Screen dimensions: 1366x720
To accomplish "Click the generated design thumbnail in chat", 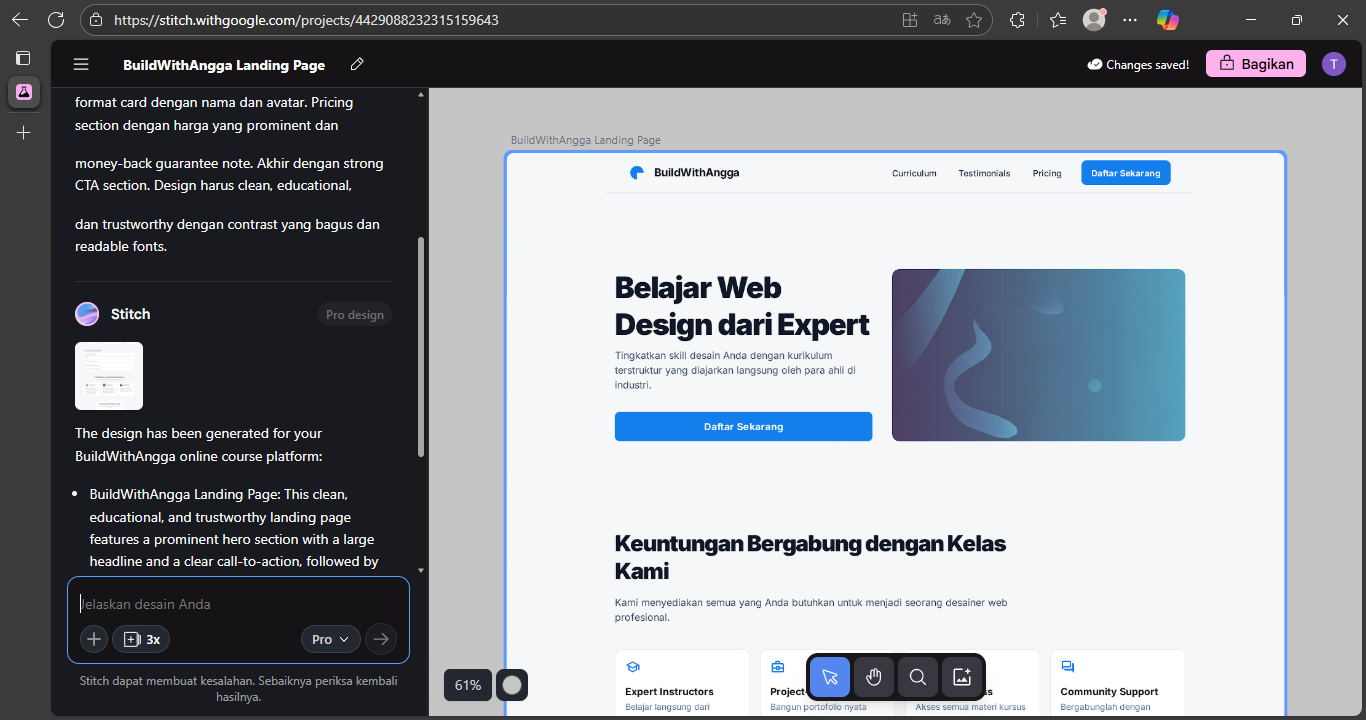I will coord(108,376).
